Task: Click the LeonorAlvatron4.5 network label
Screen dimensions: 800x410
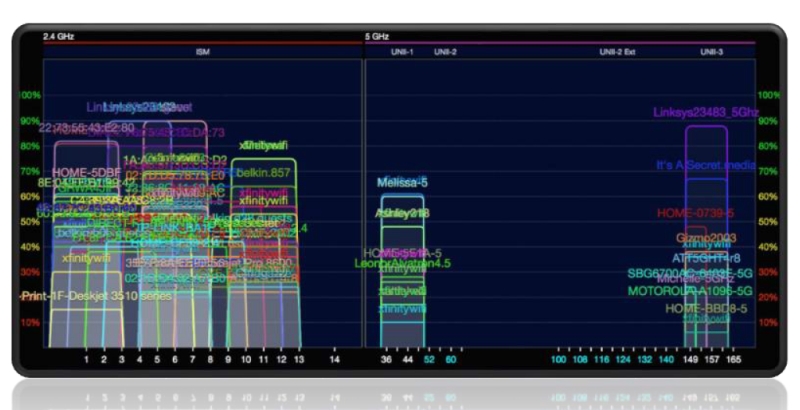Action: pyautogui.click(x=403, y=263)
